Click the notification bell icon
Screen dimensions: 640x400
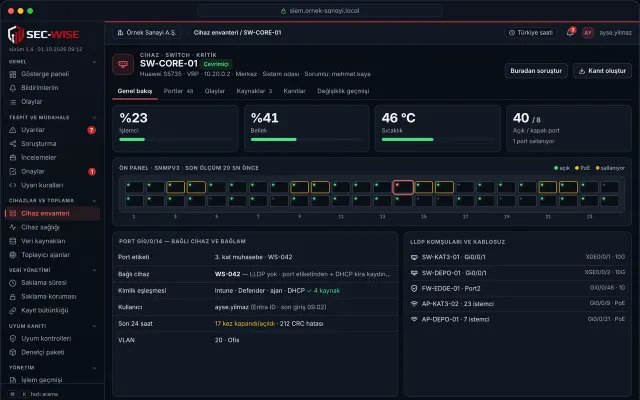click(x=570, y=33)
